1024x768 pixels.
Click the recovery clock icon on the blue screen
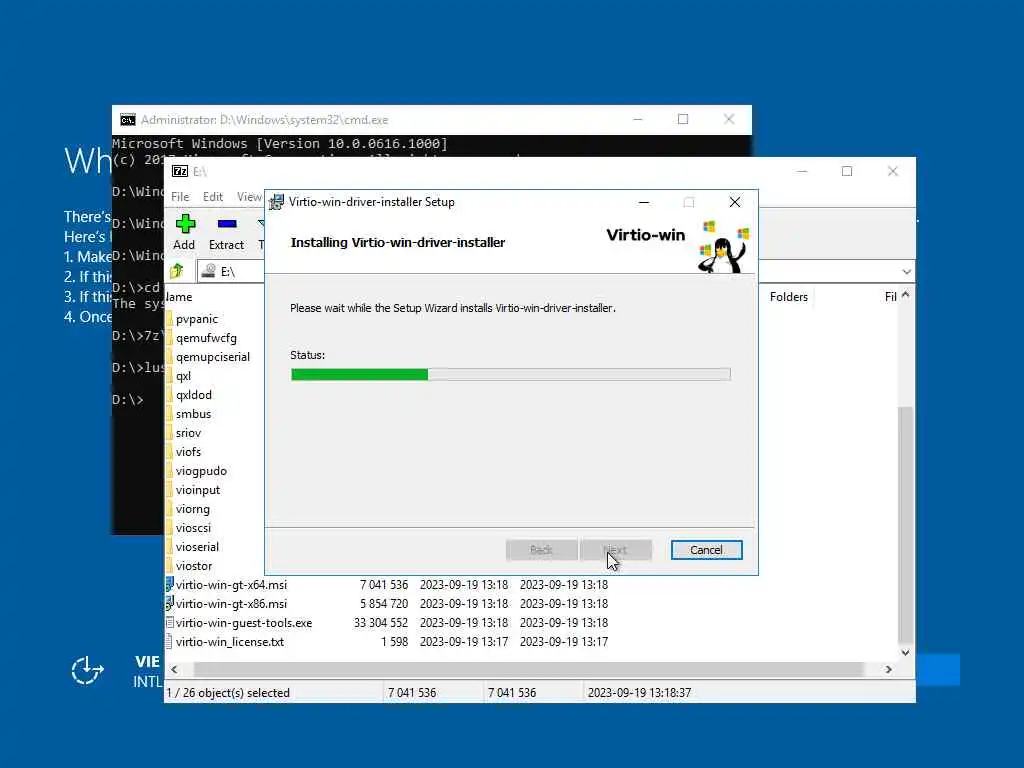tap(88, 670)
